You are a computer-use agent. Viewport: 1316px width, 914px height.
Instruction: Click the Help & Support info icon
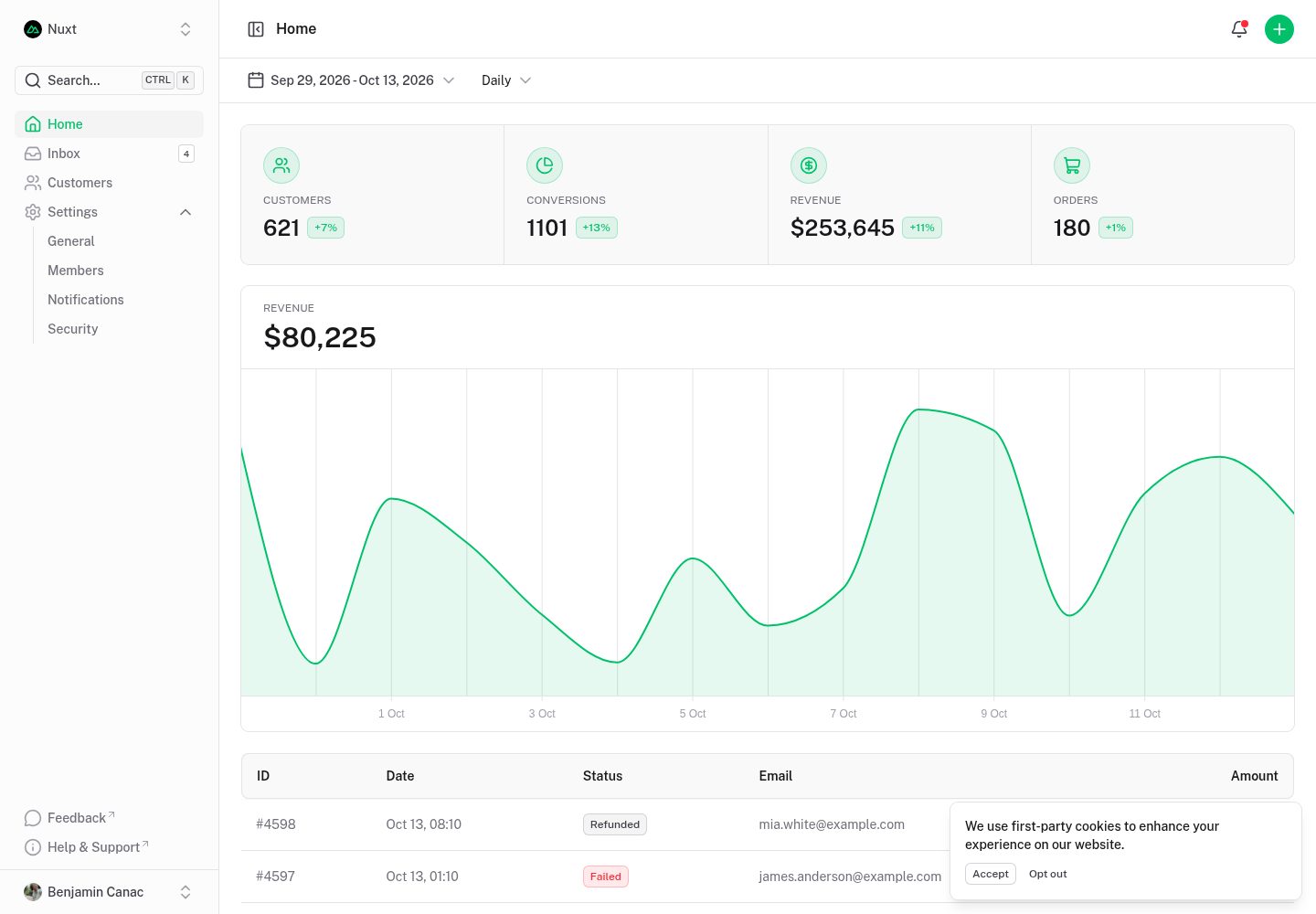(33, 847)
